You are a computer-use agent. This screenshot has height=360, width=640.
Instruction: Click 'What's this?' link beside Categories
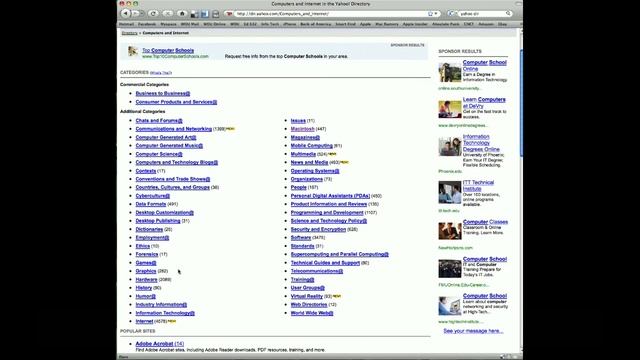pos(161,73)
